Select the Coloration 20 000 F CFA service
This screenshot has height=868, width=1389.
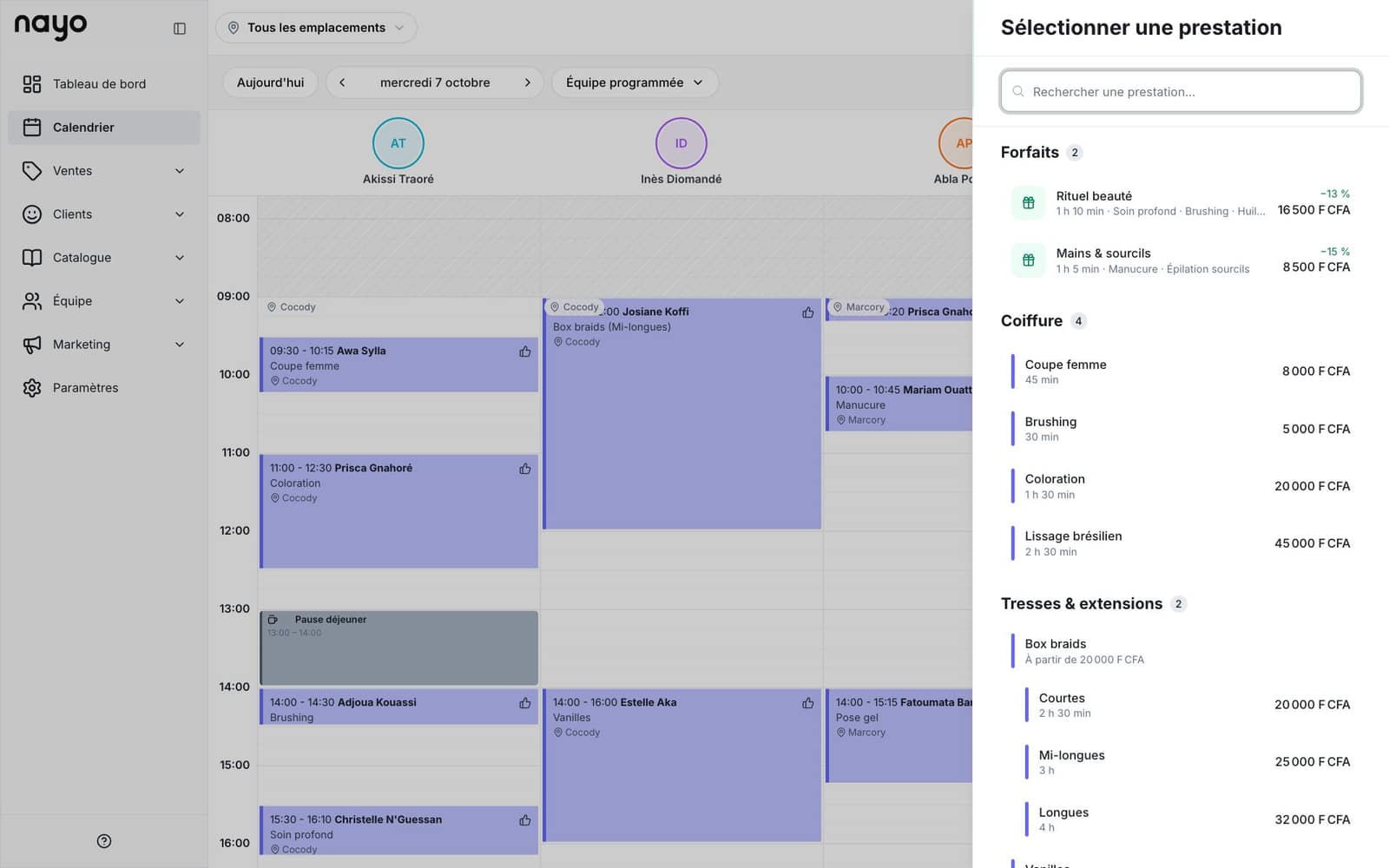pos(1181,486)
